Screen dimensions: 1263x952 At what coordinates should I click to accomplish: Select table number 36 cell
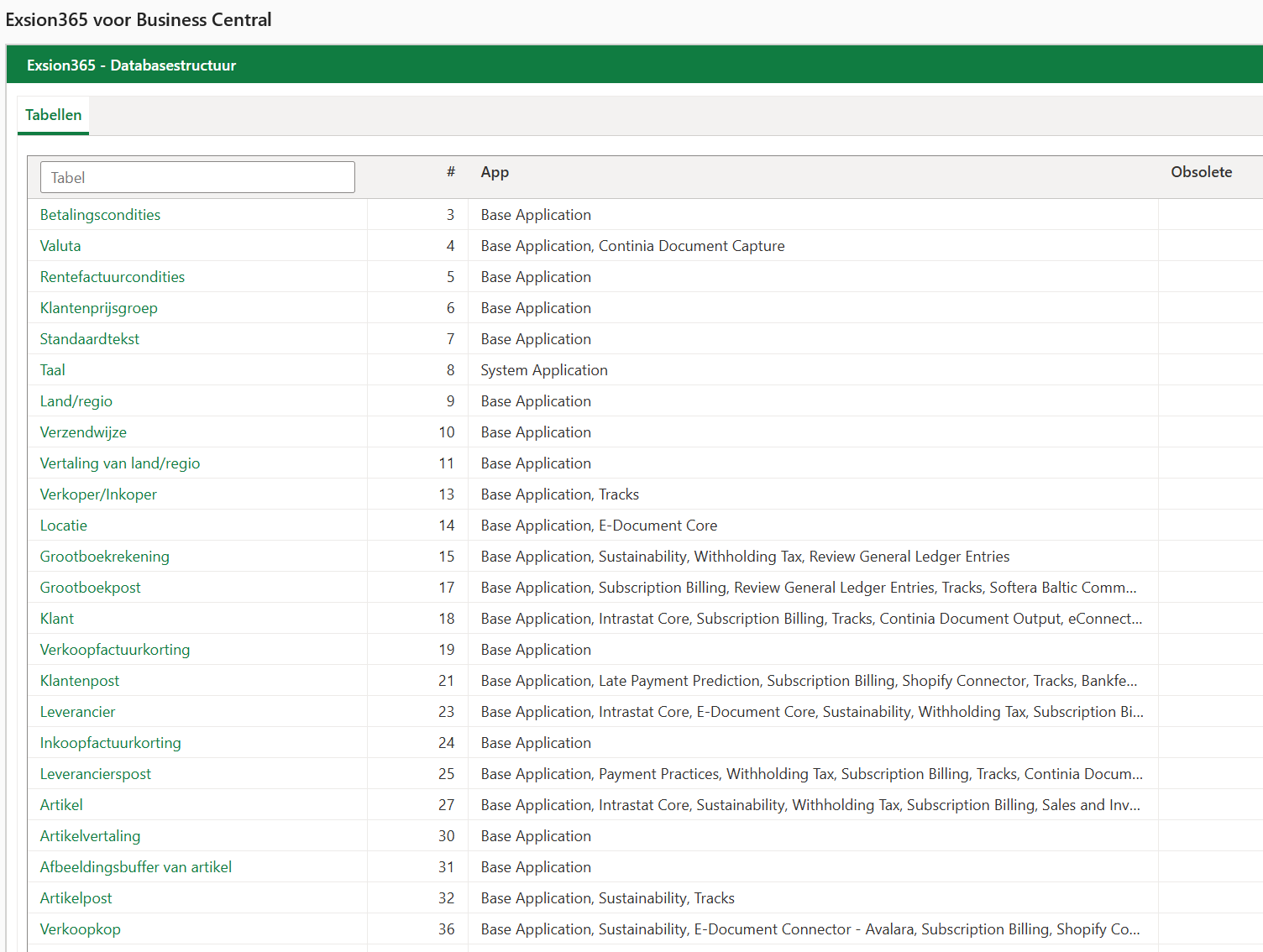pos(417,929)
